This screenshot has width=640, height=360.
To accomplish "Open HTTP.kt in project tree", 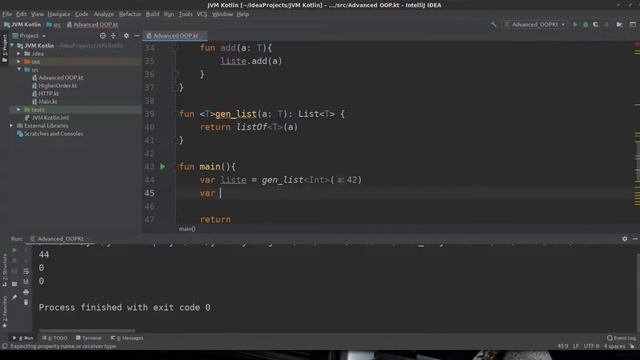I will [46, 93].
